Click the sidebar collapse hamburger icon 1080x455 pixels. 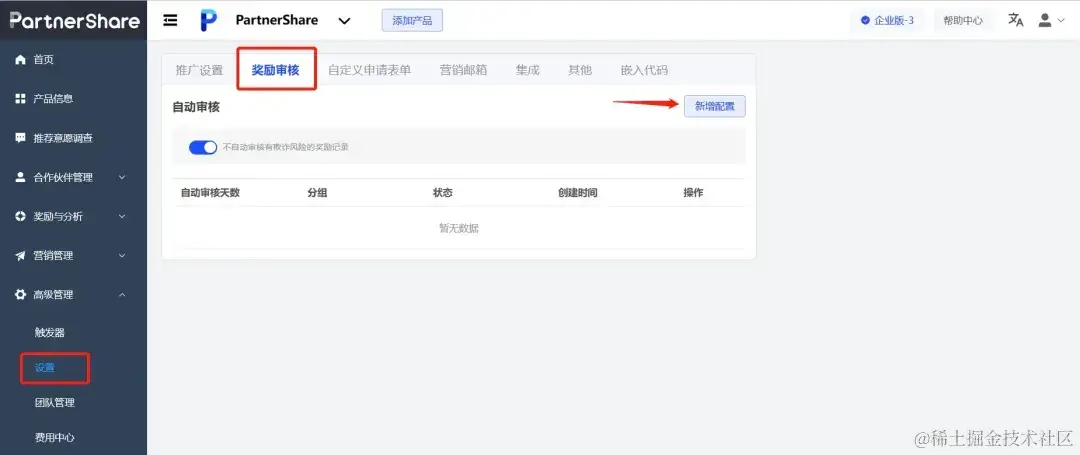[x=170, y=21]
